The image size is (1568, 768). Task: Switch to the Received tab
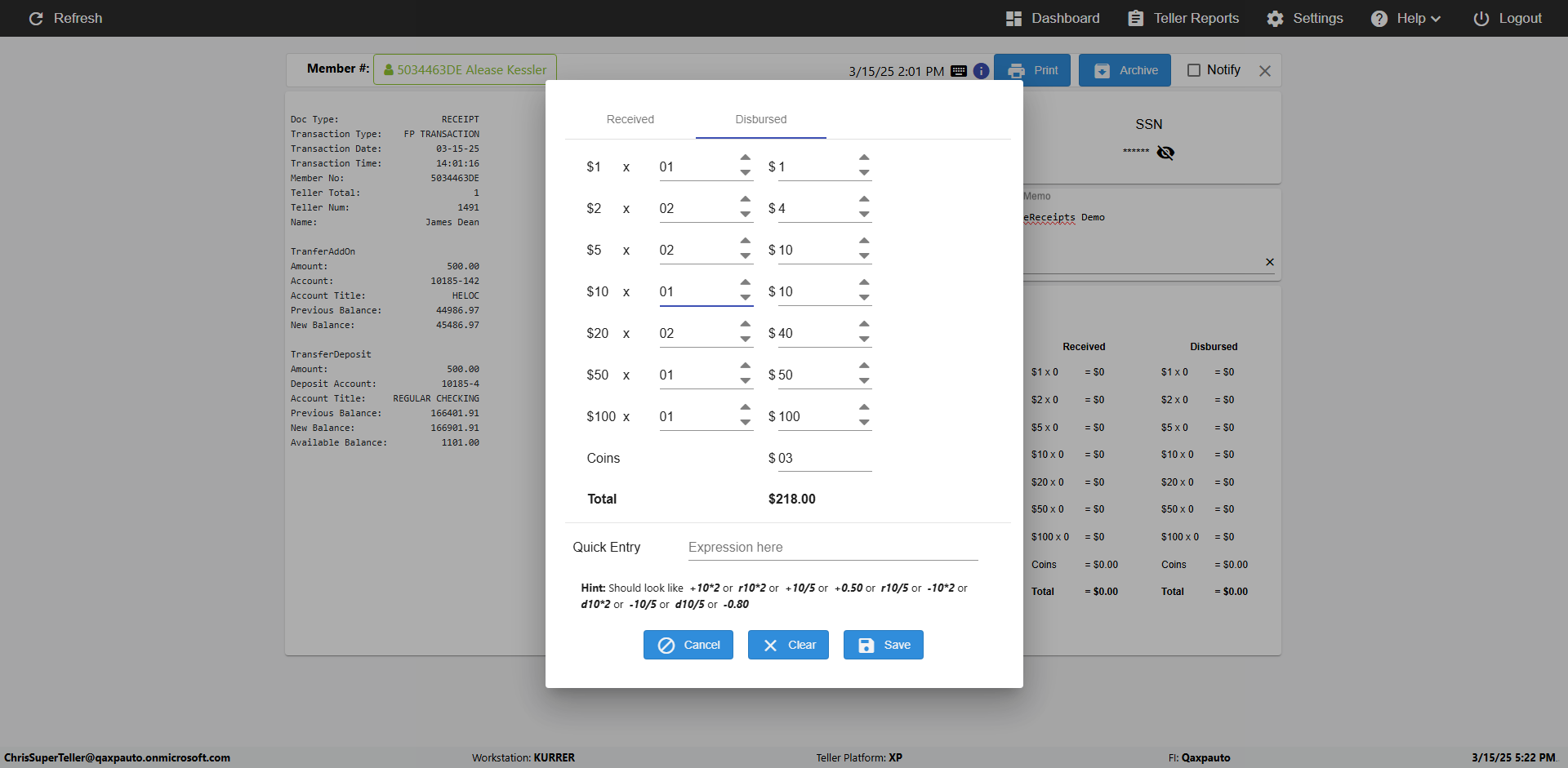pos(630,119)
